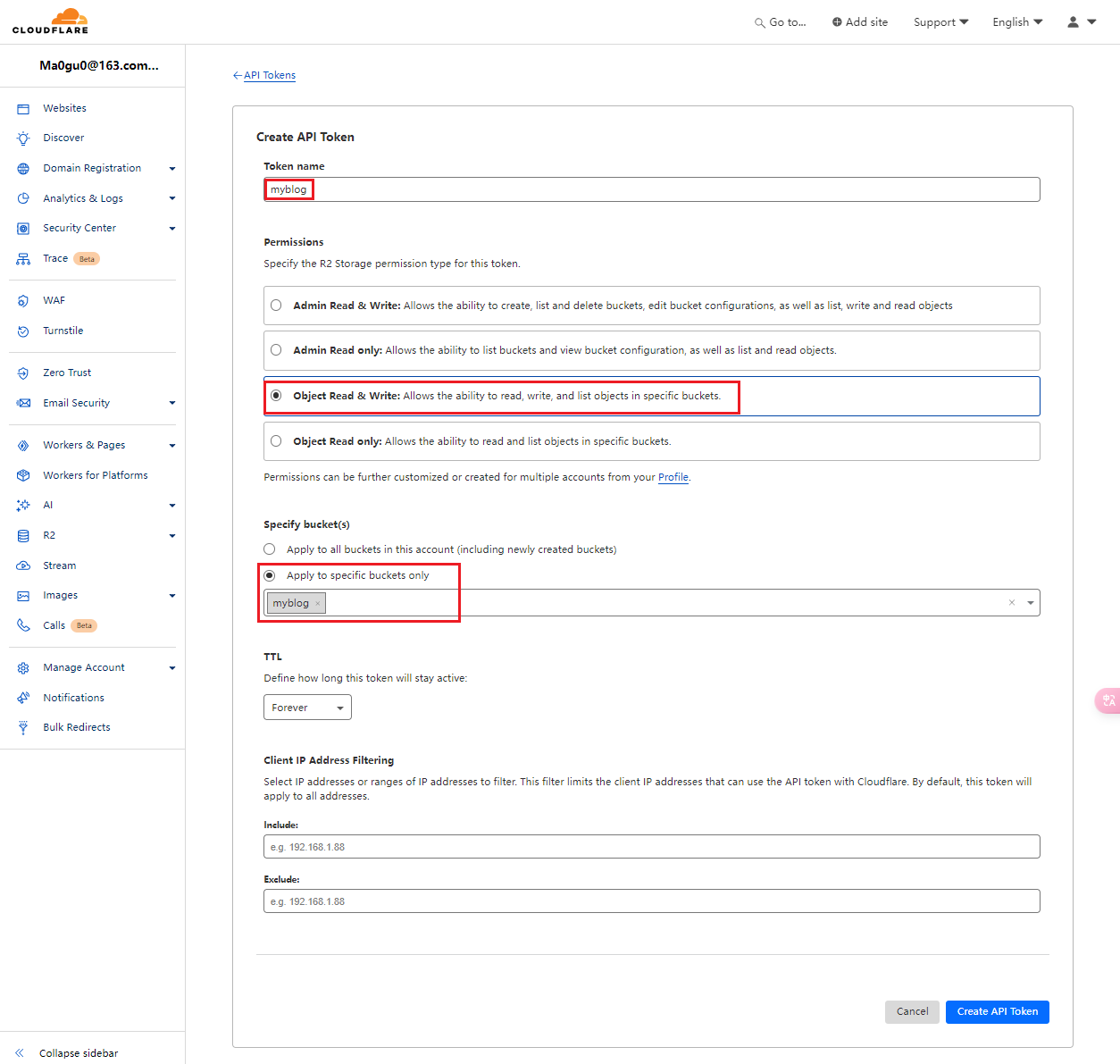Click the Exclude IP address field
This screenshot has height=1064, width=1120.
[x=652, y=901]
